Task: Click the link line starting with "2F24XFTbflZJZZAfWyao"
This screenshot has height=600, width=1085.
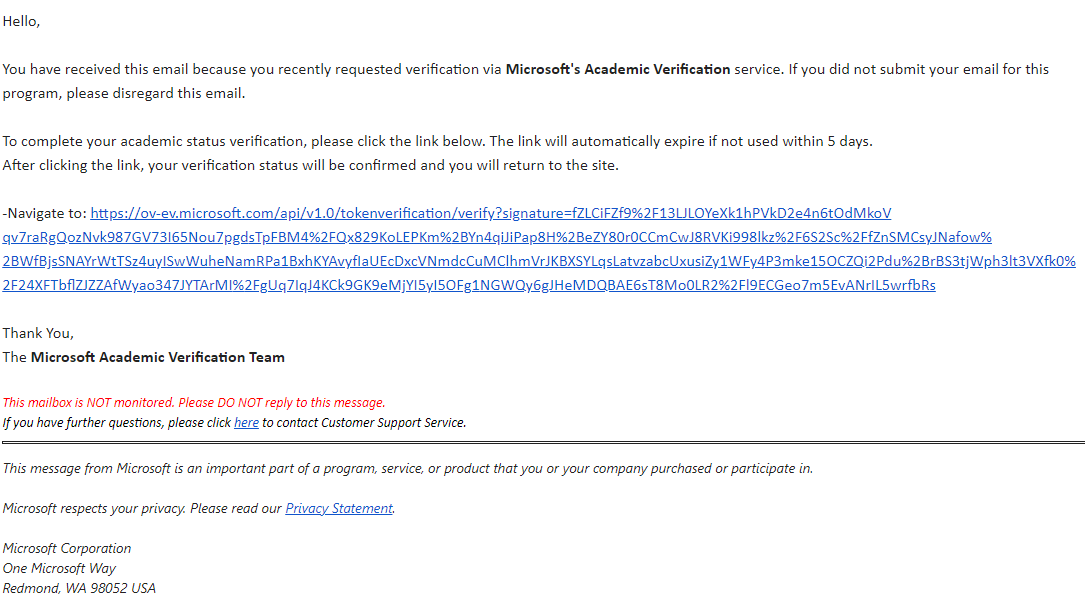Action: (468, 285)
